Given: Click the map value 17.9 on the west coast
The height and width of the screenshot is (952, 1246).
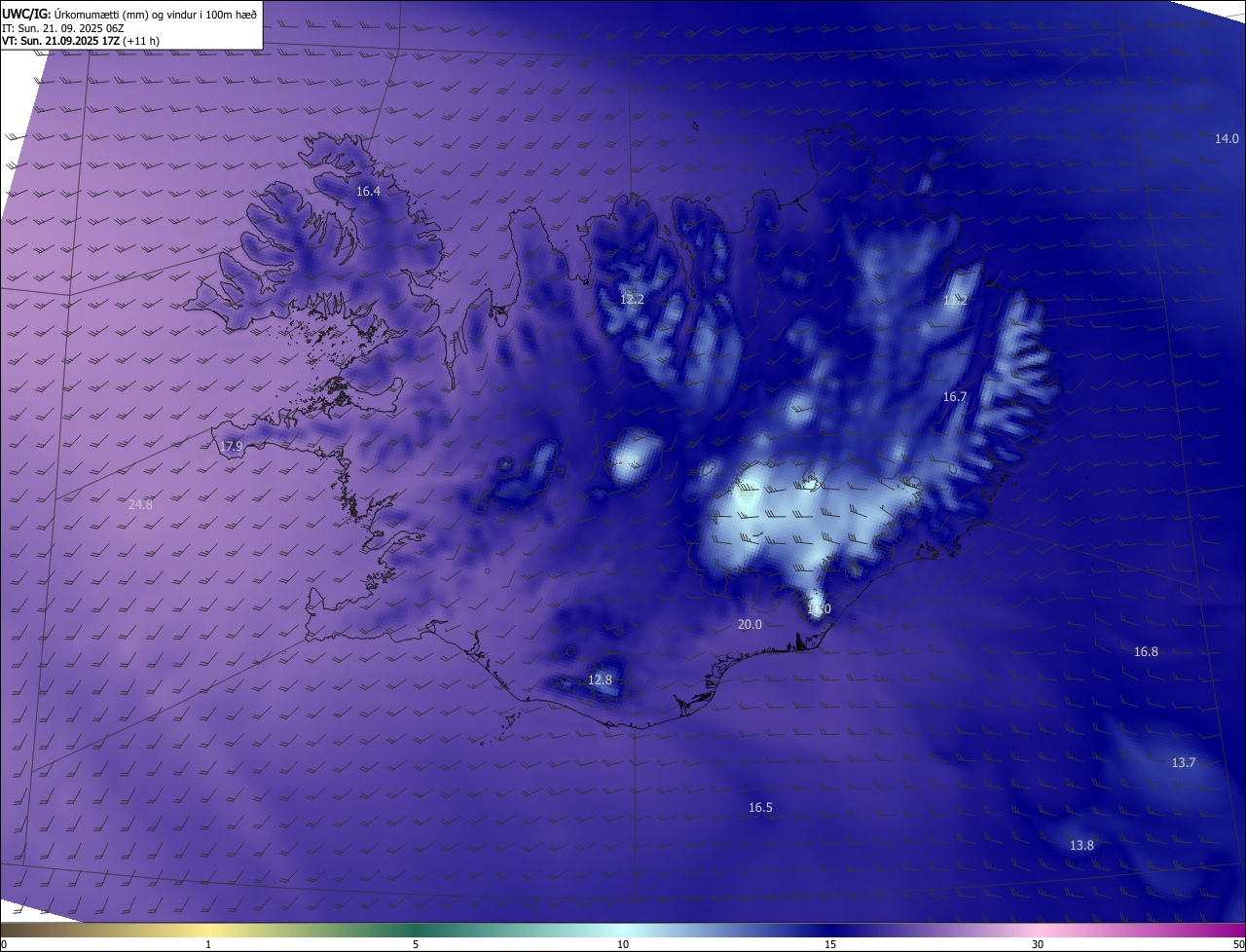Looking at the screenshot, I should point(231,447).
